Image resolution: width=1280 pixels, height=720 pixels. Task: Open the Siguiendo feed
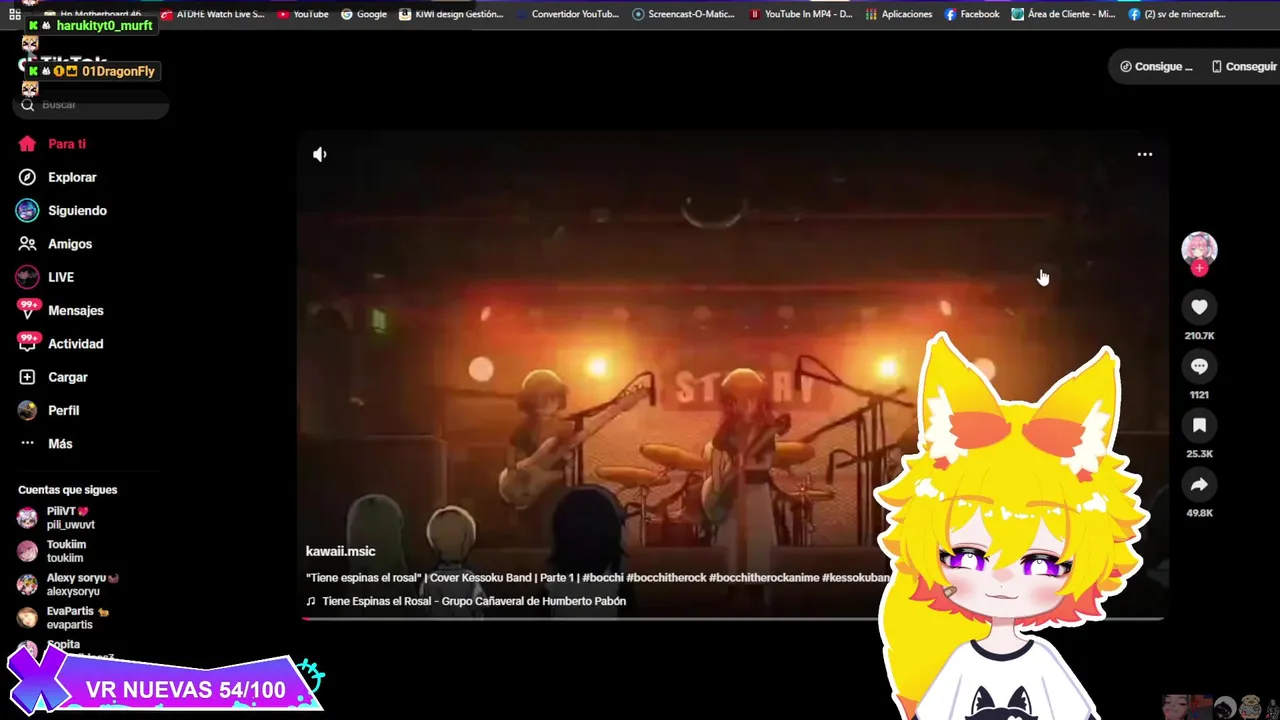coord(62,211)
